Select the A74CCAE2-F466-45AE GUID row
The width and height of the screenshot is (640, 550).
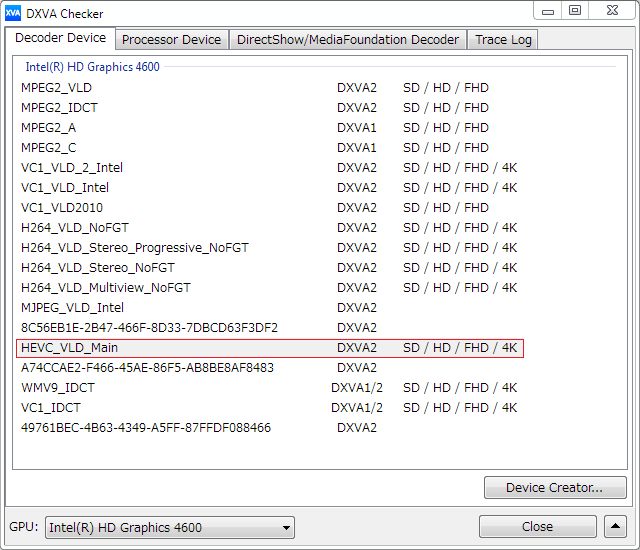click(x=269, y=368)
